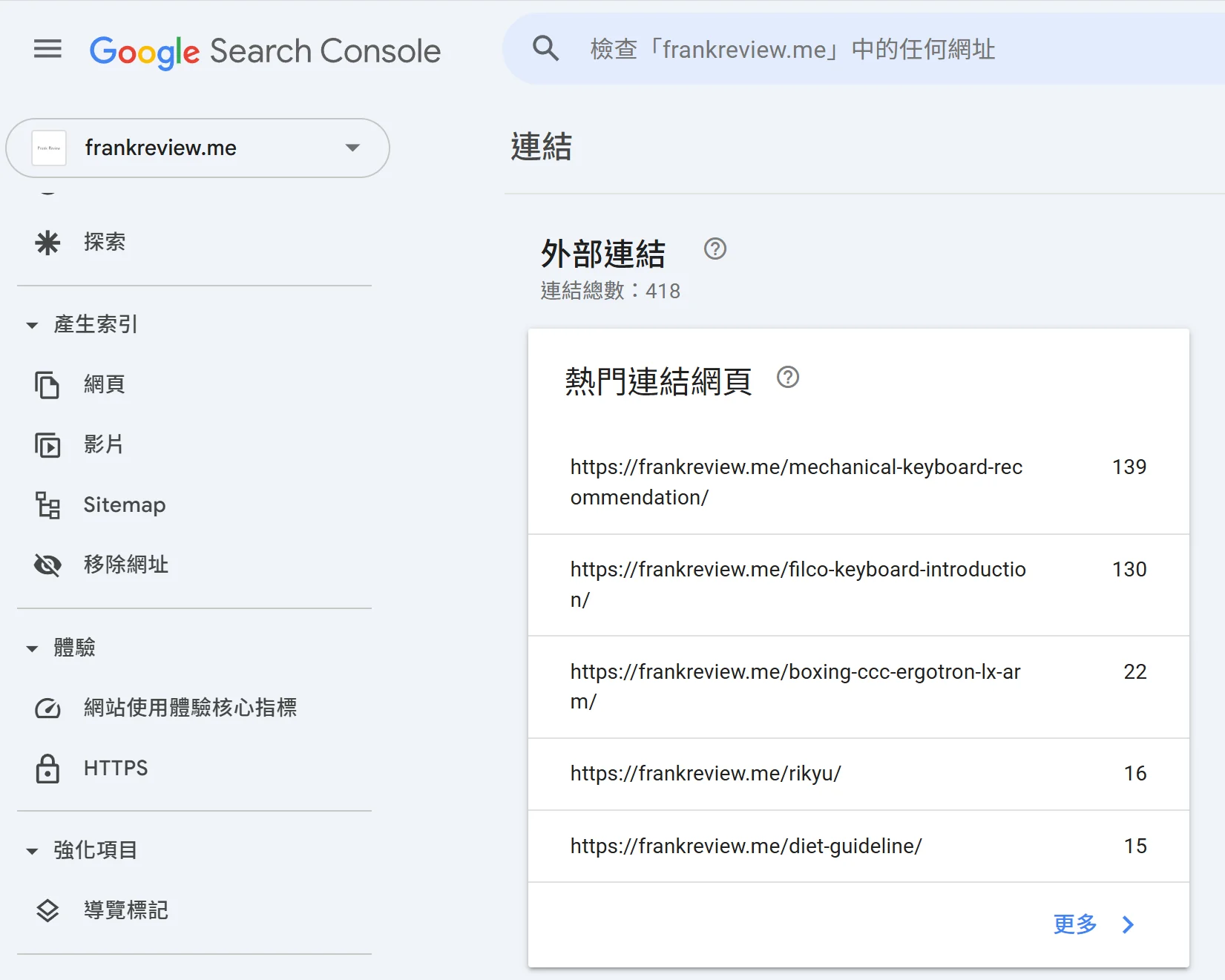This screenshot has width=1225, height=980.
Task: Click the 外部連結 help question mark
Action: (715, 249)
